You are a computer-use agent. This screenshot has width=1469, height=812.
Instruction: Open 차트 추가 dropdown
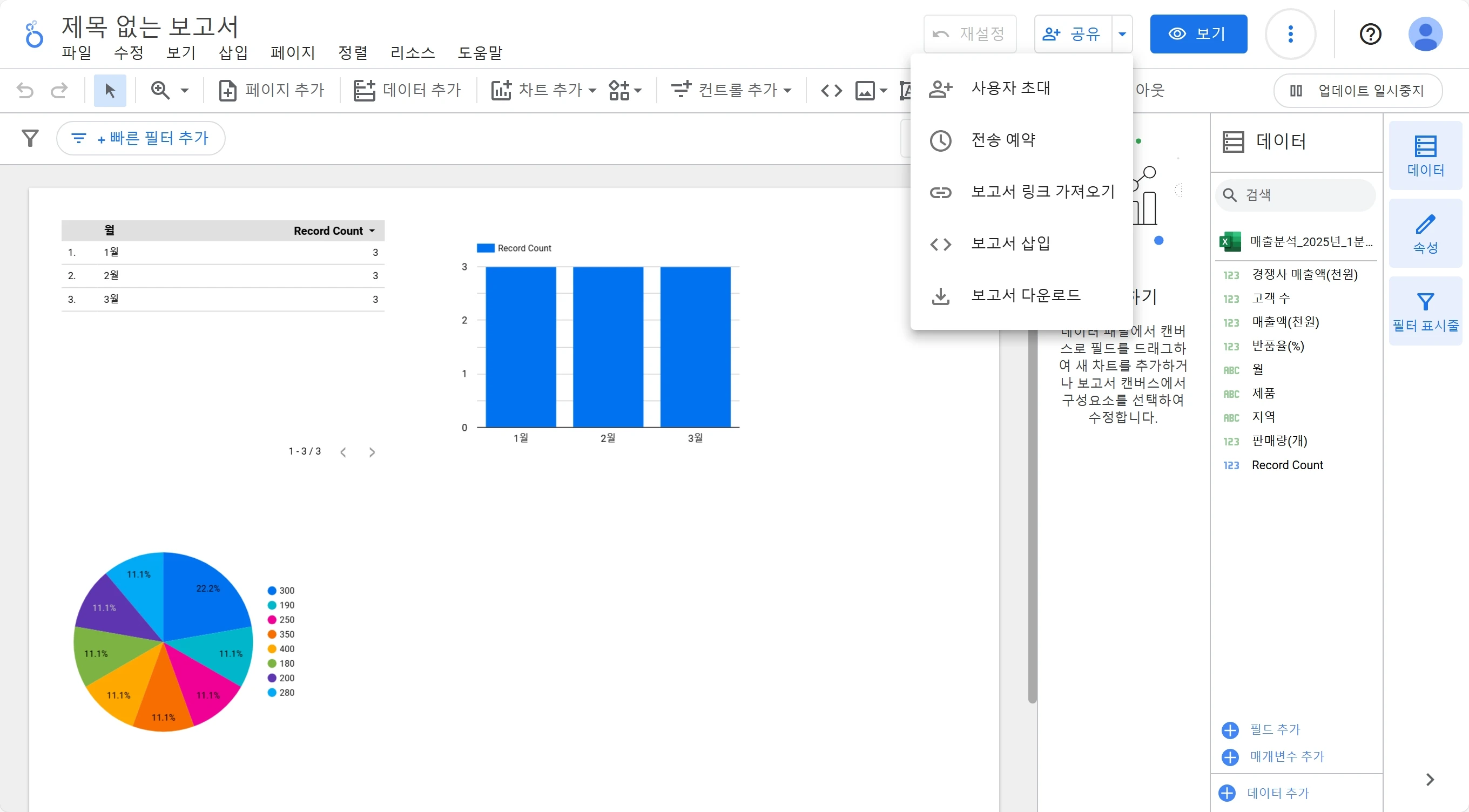[x=544, y=90]
